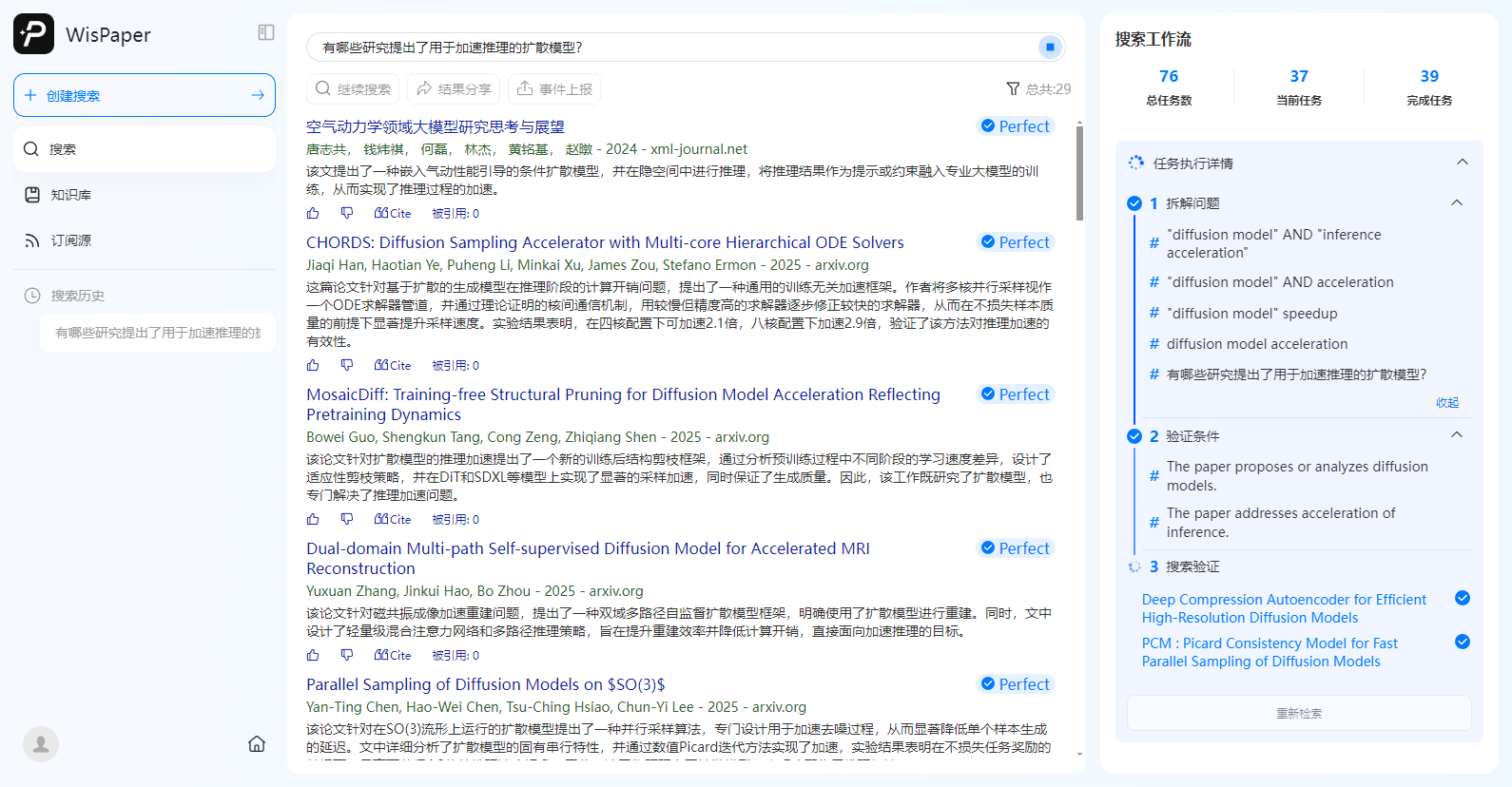Collapse the 任务执行详情 section
The image size is (1512, 787).
tap(1463, 163)
